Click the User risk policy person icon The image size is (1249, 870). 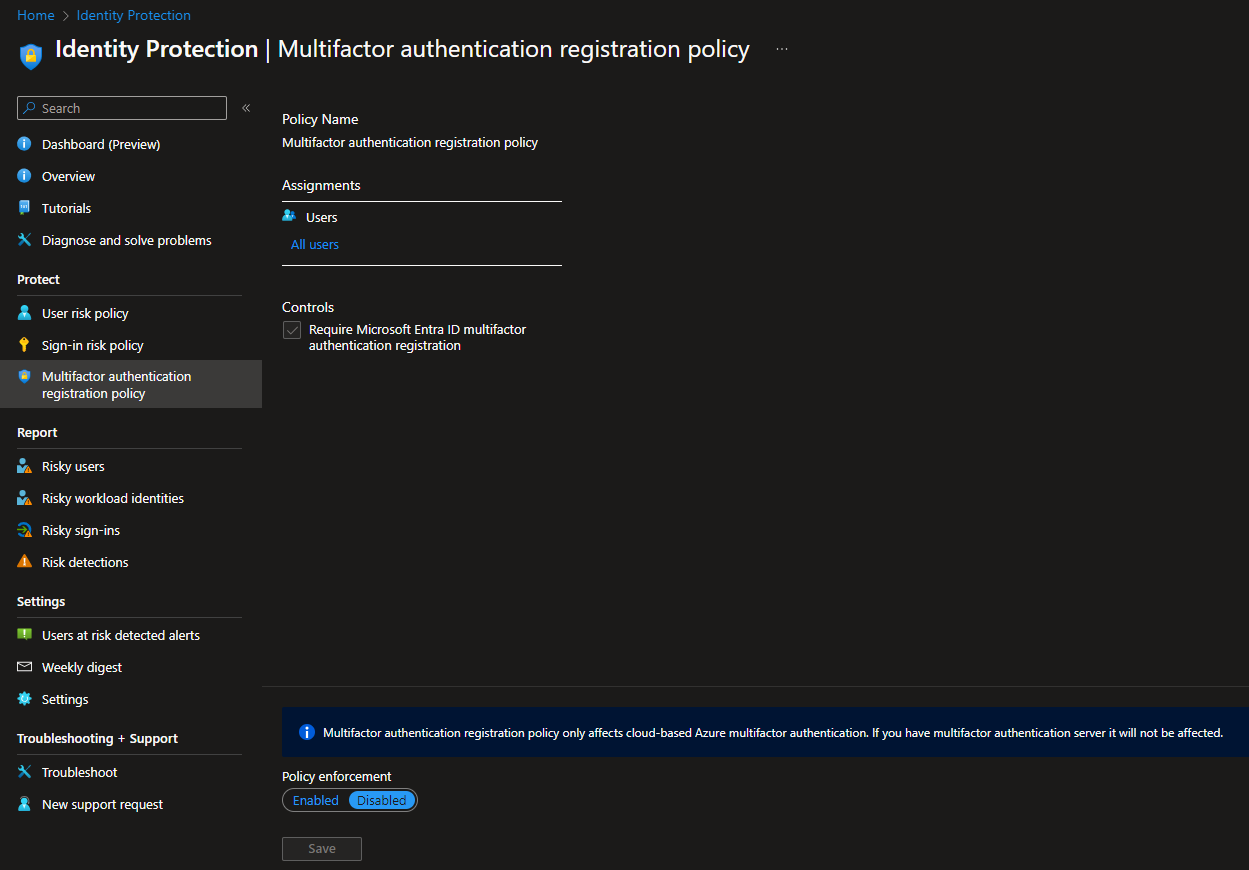coord(25,313)
